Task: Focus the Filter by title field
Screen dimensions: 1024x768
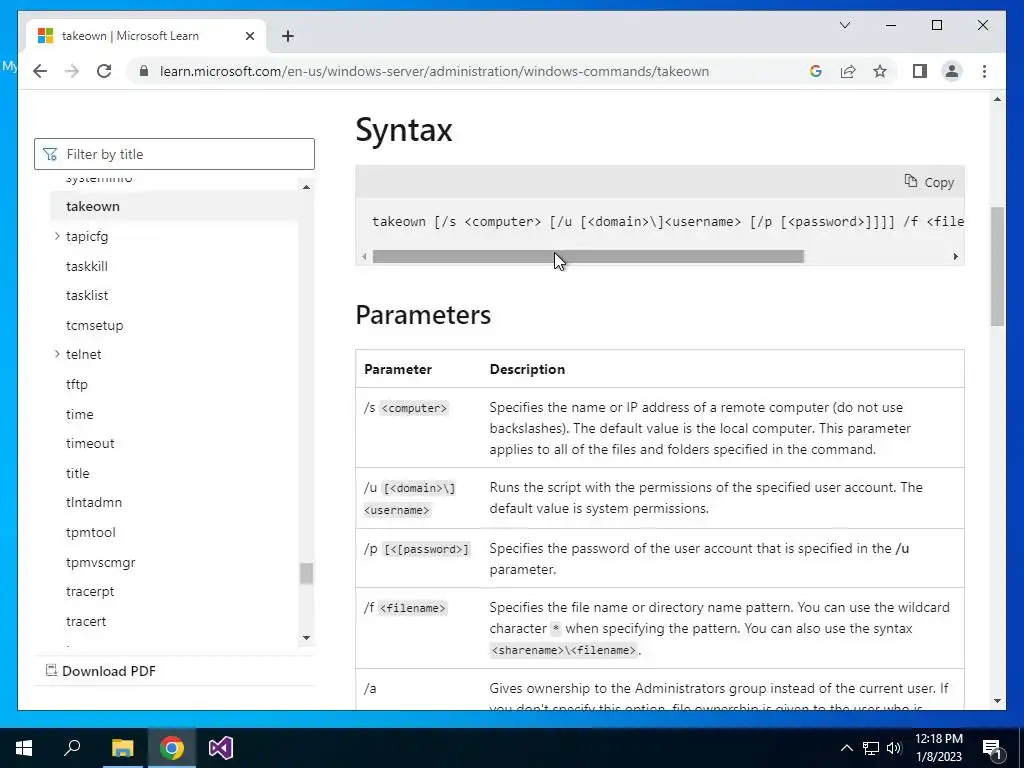Action: tap(174, 154)
